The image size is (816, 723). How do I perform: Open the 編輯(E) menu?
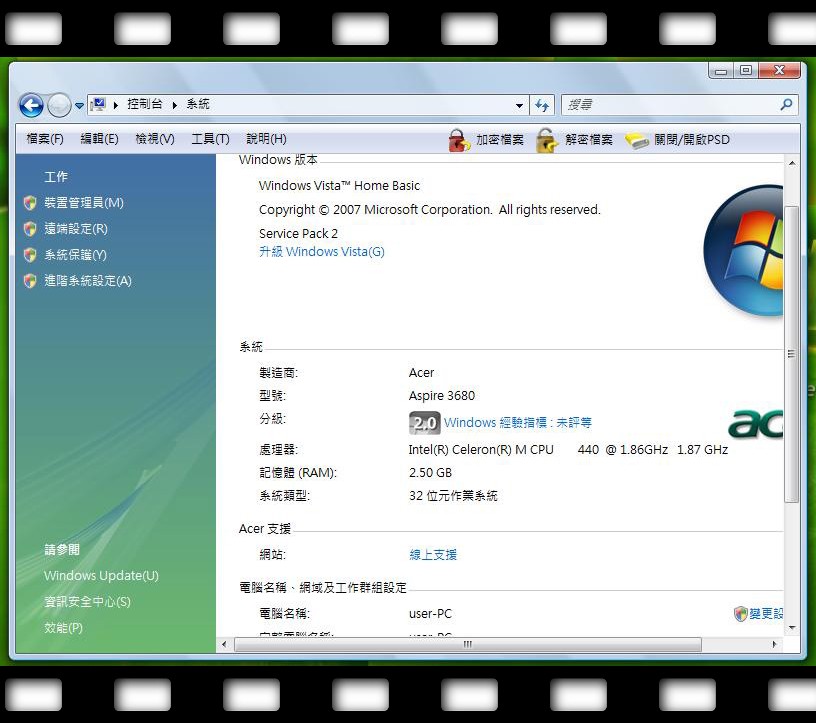coord(99,139)
